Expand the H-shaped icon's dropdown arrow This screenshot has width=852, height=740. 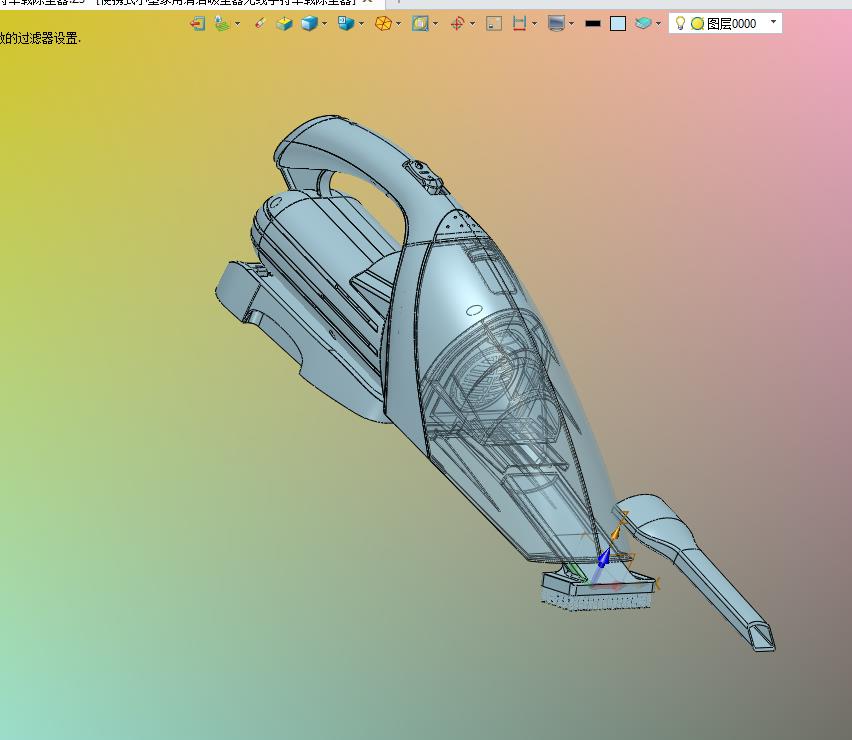(535, 23)
